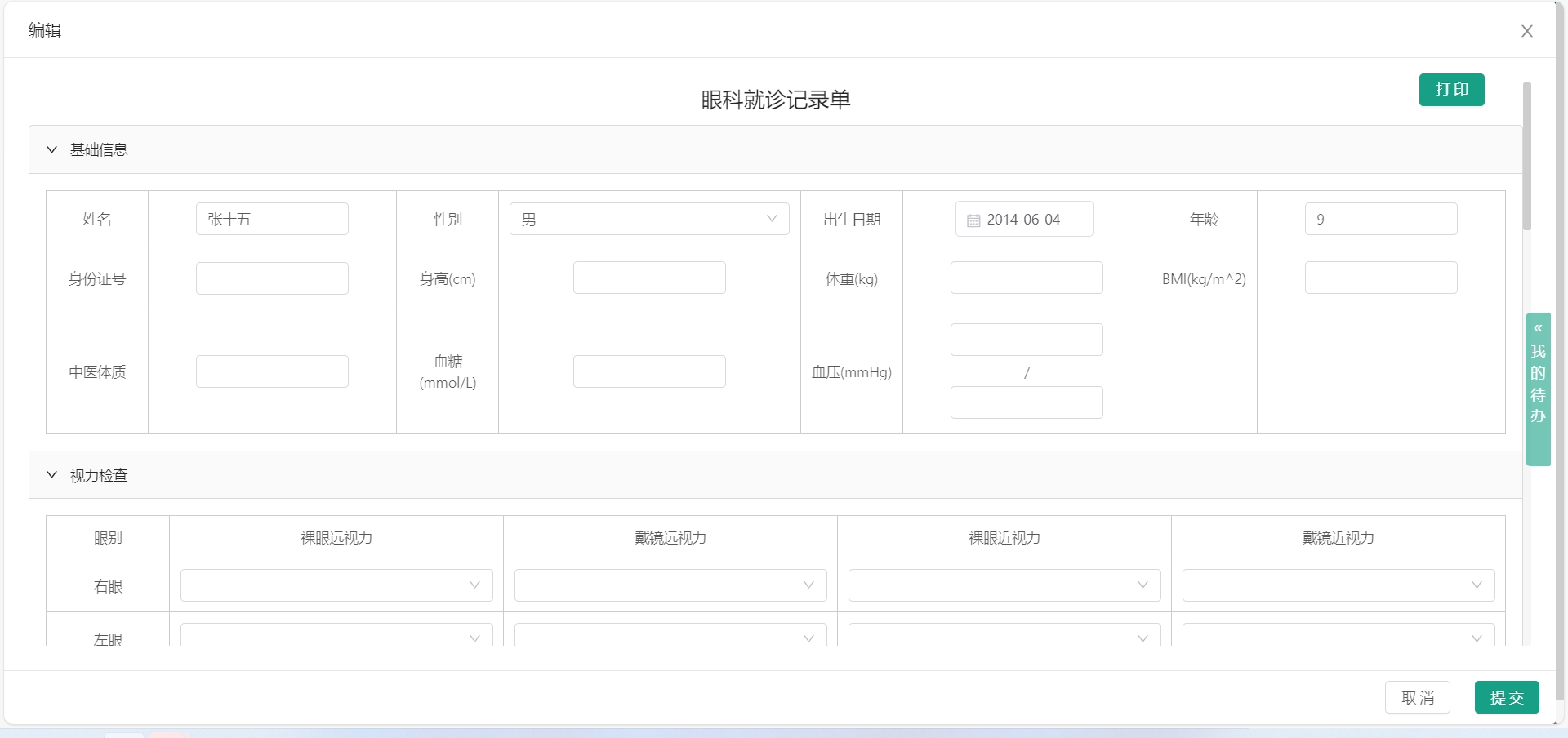Focus the lower 血压(mmHg) input box
The image size is (1568, 738).
click(1027, 402)
